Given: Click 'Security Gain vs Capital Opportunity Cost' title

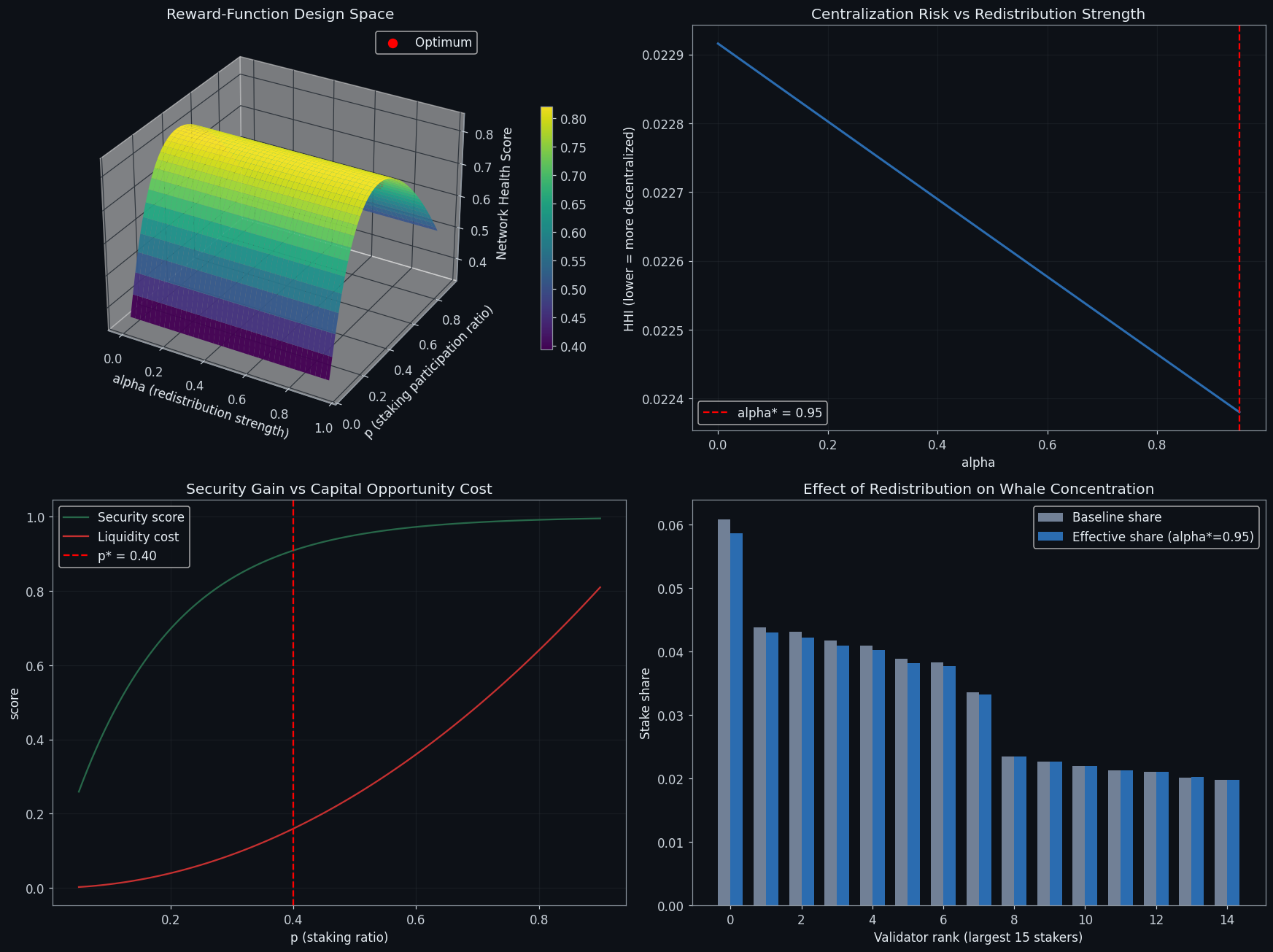Looking at the screenshot, I should [339, 489].
